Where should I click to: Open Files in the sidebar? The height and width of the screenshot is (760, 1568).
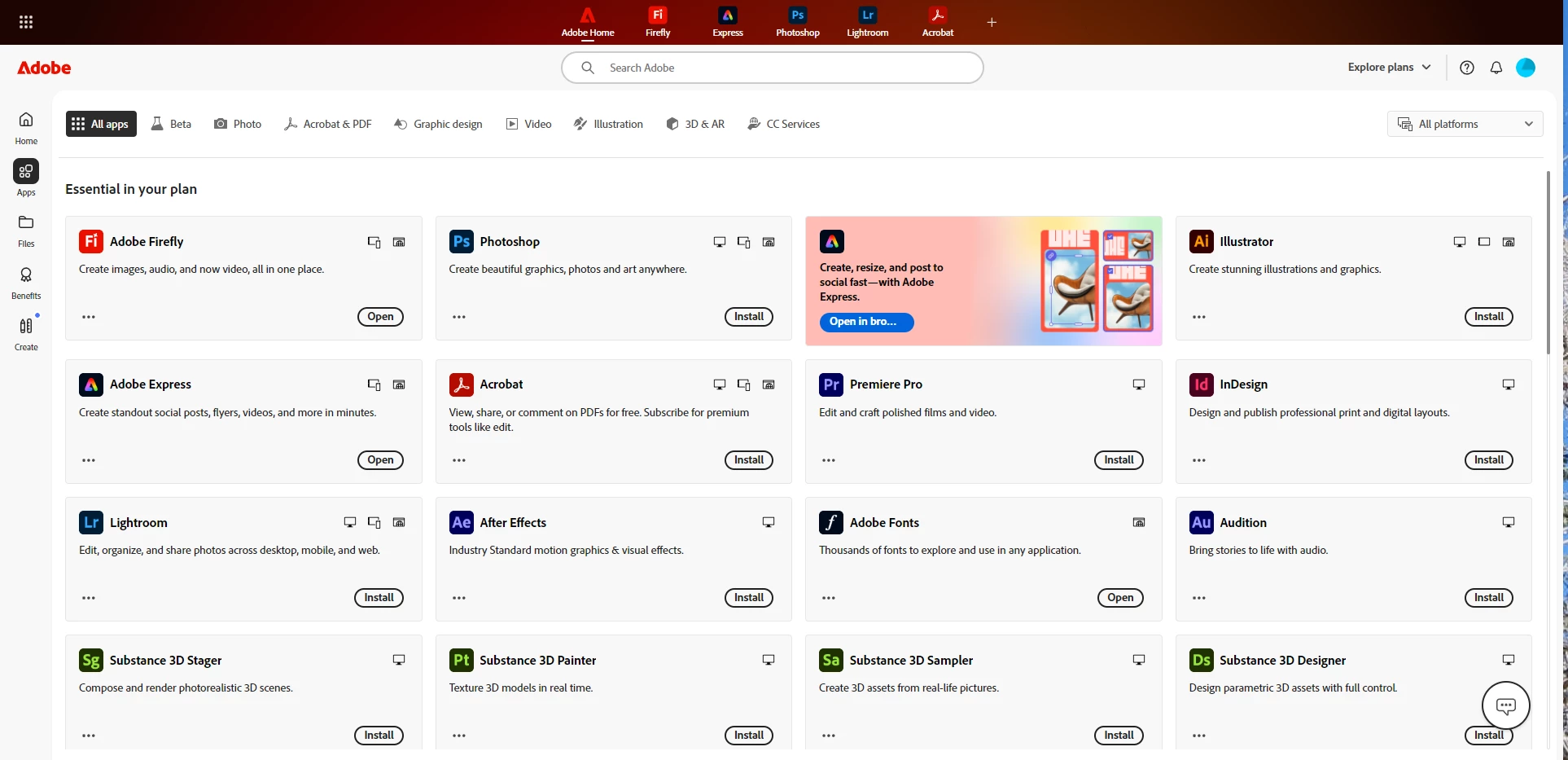click(26, 231)
